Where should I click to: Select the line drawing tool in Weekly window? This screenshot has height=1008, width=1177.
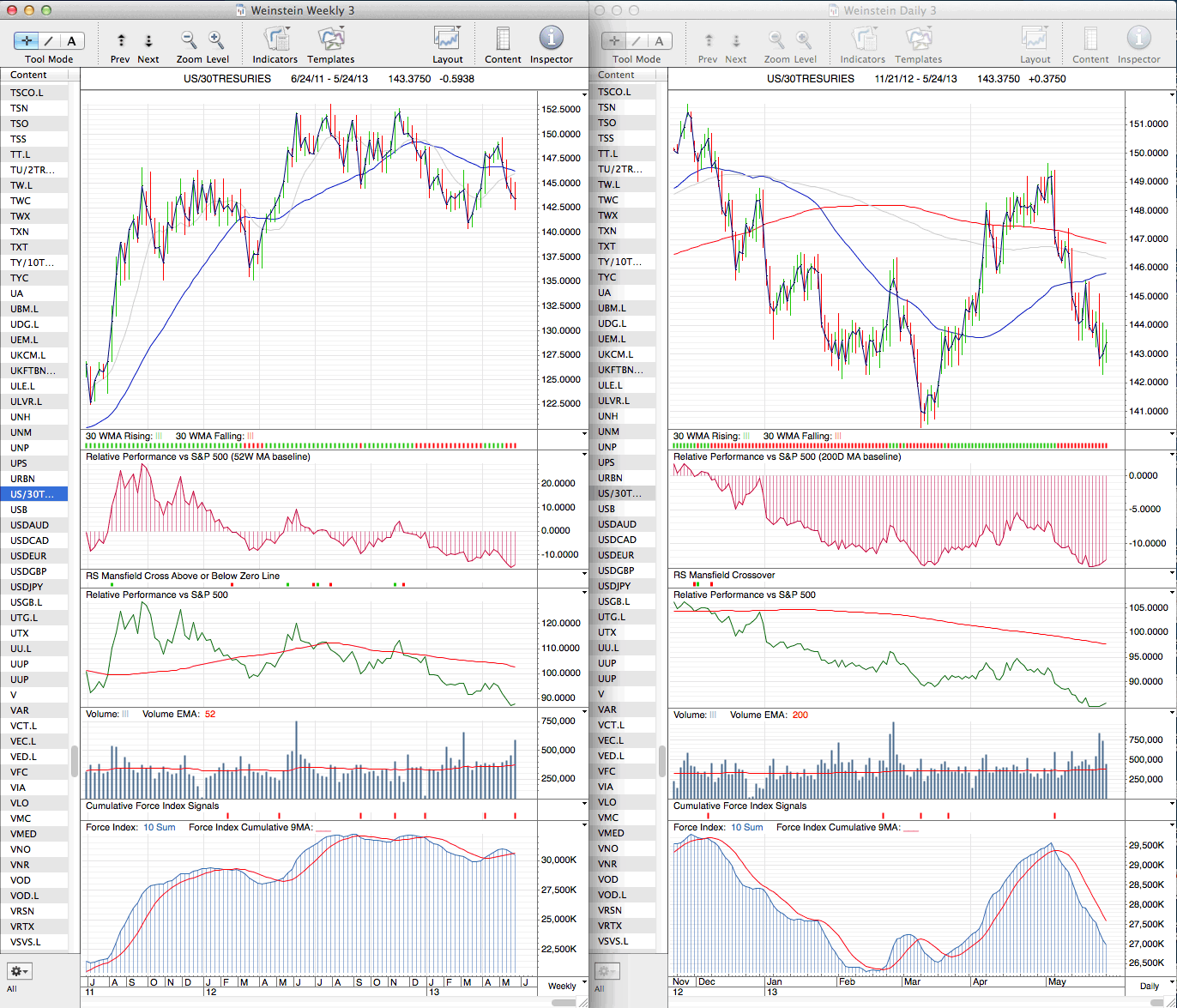click(49, 40)
